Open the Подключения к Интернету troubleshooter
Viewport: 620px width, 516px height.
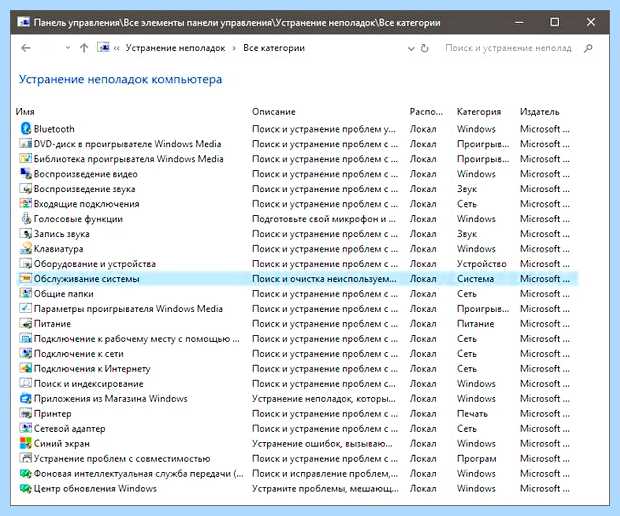point(92,369)
